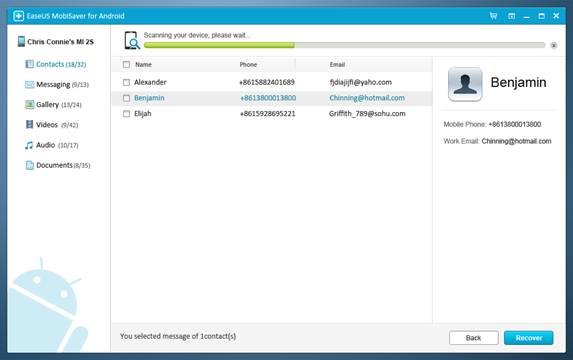Toggle the select-all checkbox in header
The height and width of the screenshot is (360, 573).
126,65
